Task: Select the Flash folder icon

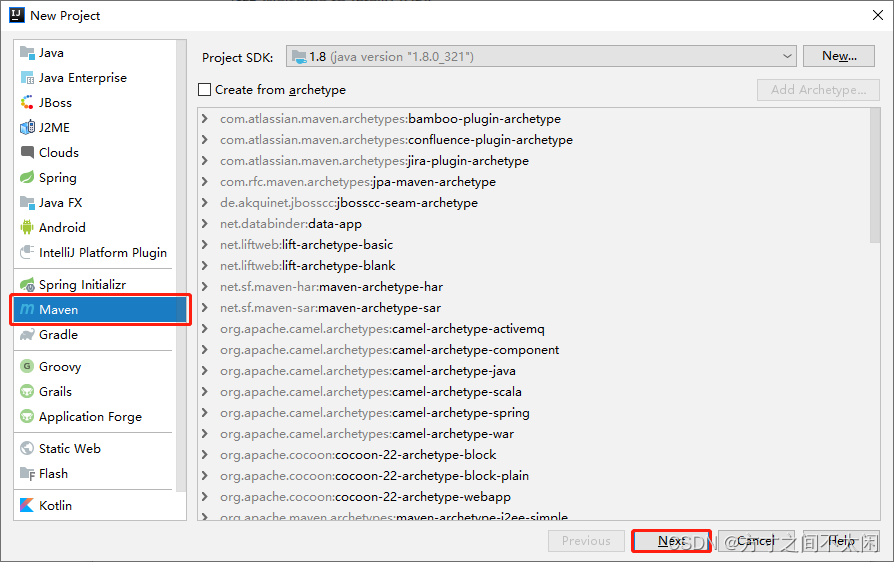Action: click(27, 474)
